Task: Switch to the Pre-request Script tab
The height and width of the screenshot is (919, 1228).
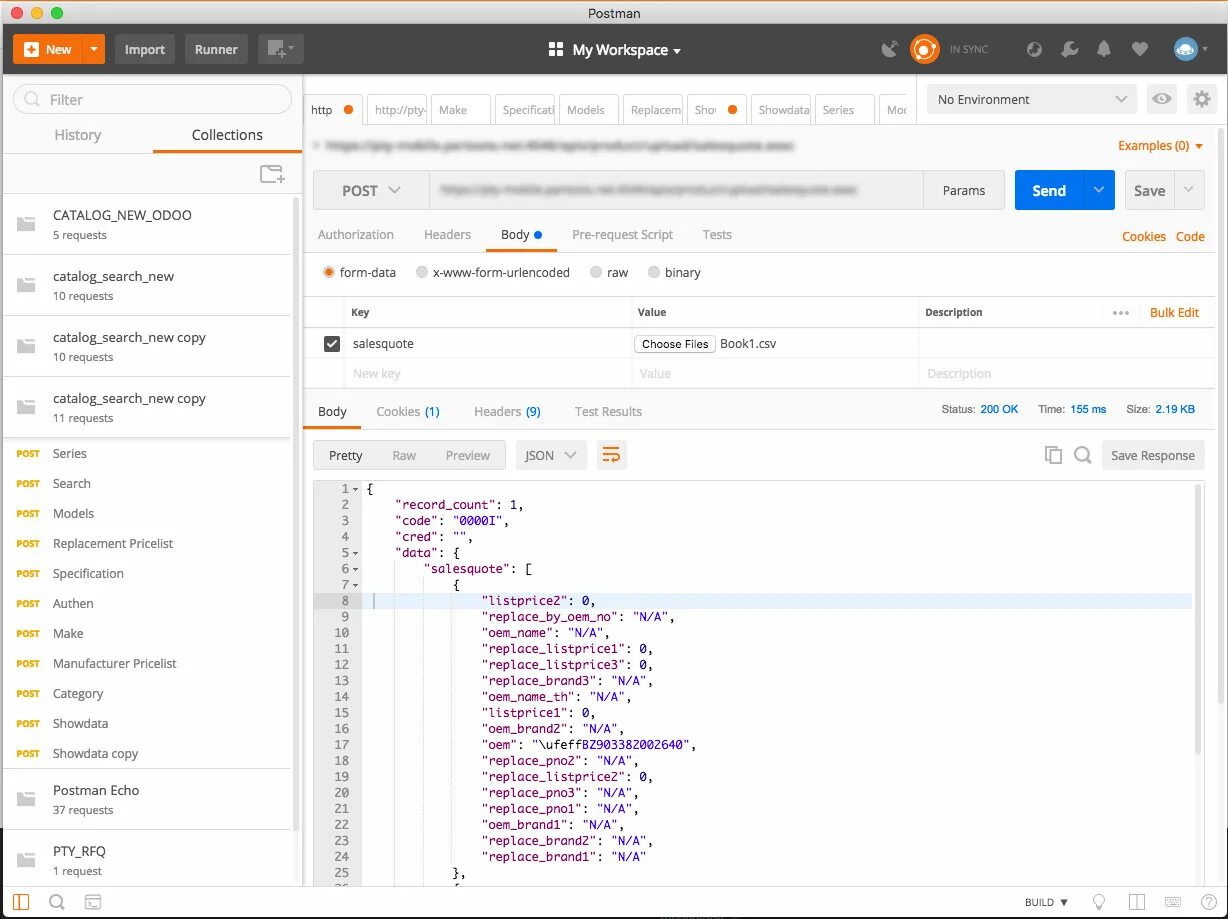Action: [x=622, y=234]
